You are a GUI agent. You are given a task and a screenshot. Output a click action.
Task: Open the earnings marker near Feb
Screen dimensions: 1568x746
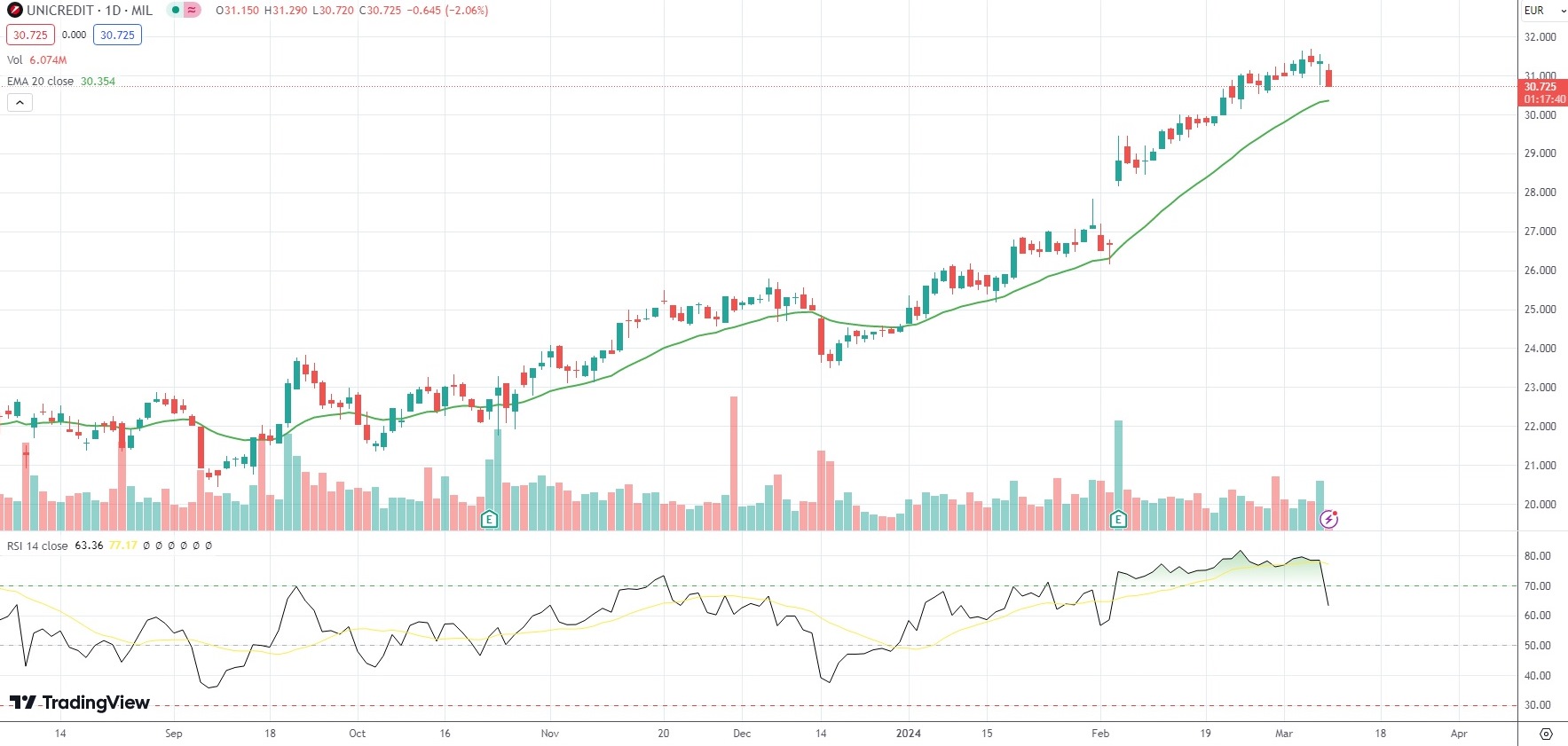pos(1118,520)
